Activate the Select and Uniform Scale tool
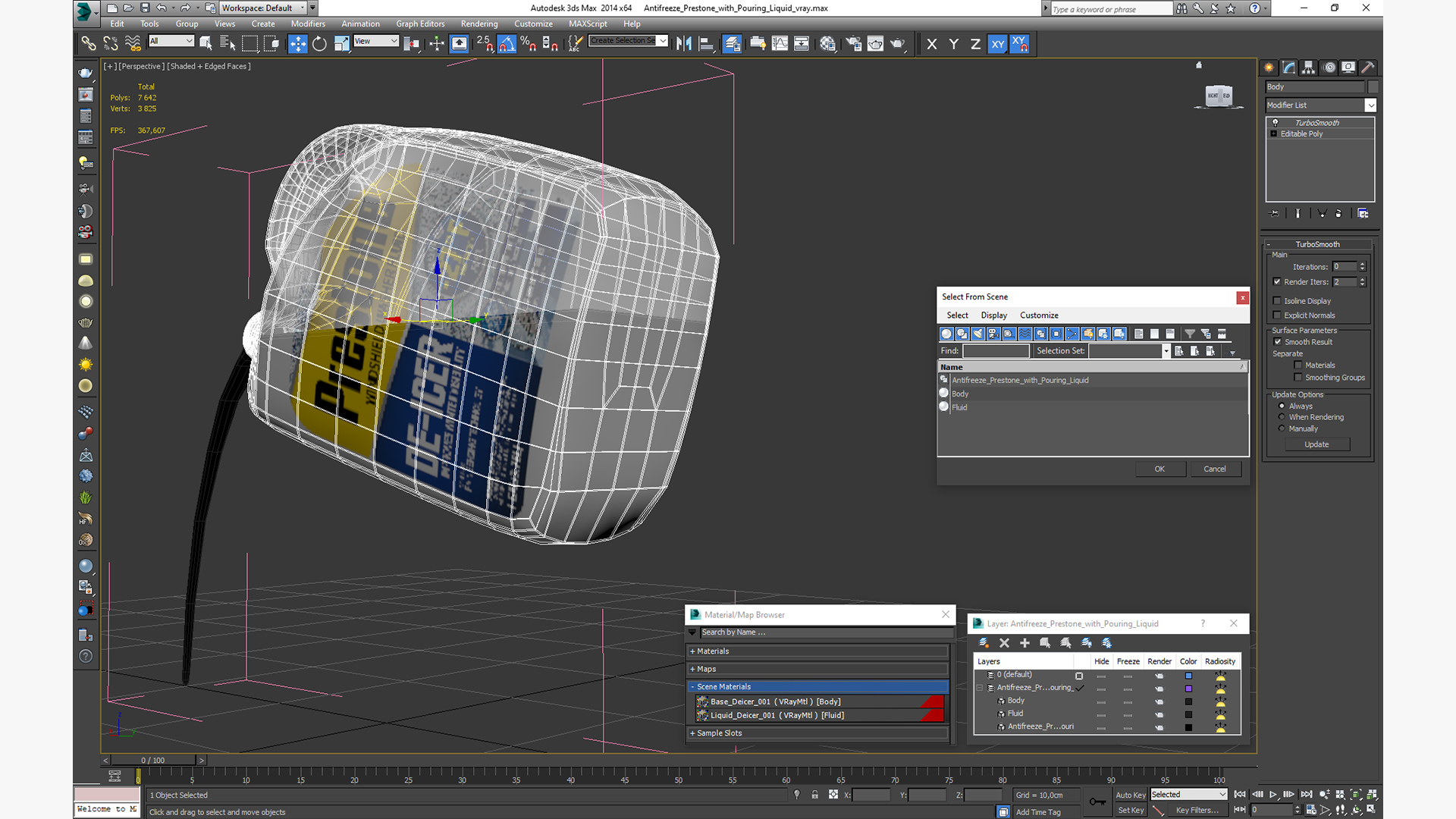The height and width of the screenshot is (819, 1456). [x=341, y=44]
